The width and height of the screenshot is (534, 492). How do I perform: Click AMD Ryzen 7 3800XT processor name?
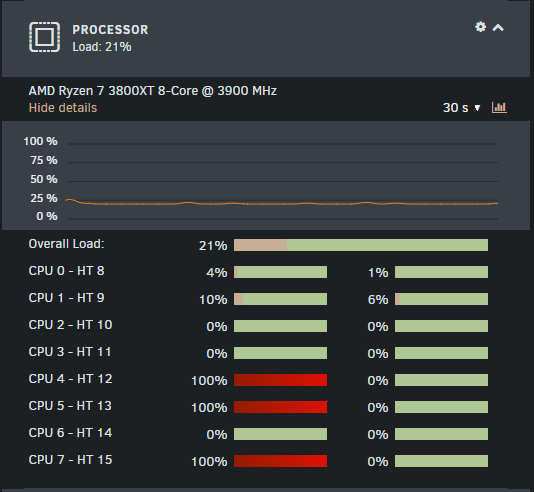tap(153, 91)
